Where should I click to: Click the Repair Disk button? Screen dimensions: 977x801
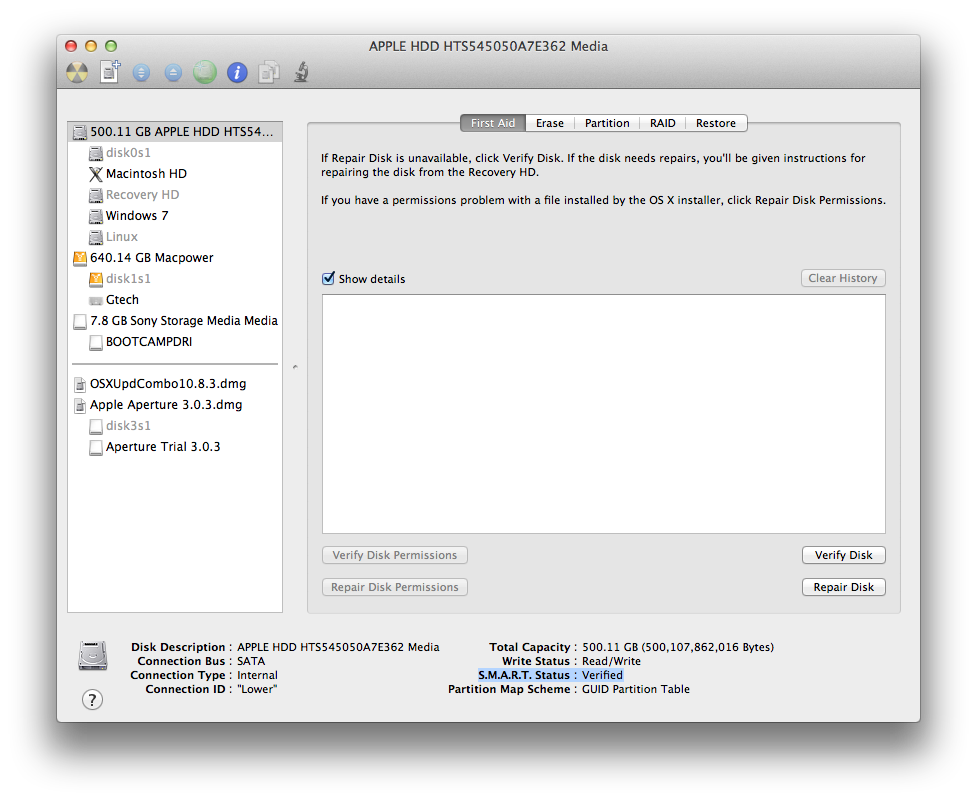[x=844, y=587]
